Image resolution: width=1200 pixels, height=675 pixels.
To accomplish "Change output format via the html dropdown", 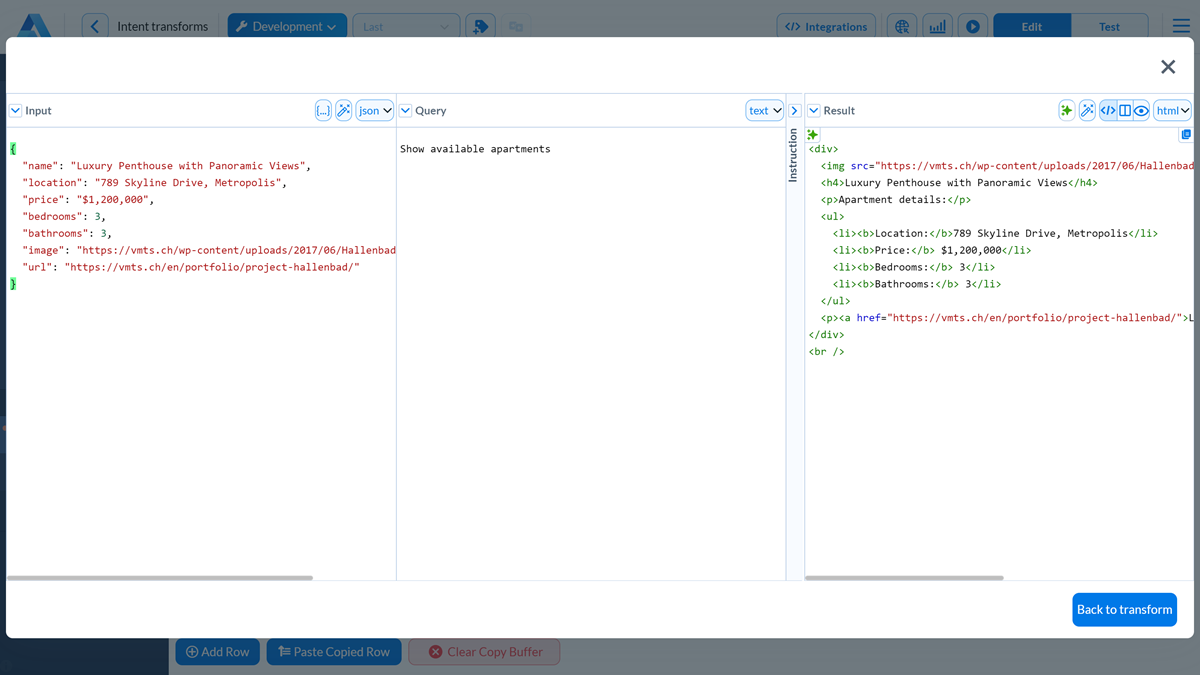I will 1171,110.
